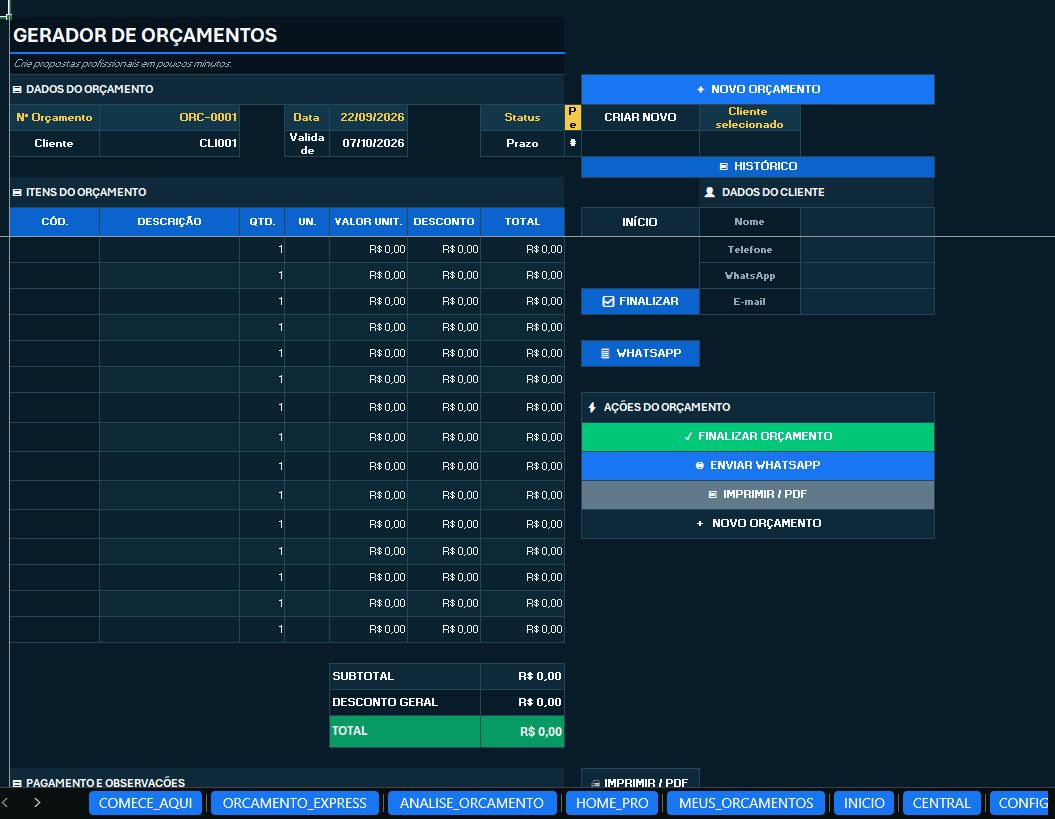Screen dimensions: 1055x819
Task: Select the 07/10/2026 validity date cell
Action: click(x=369, y=143)
